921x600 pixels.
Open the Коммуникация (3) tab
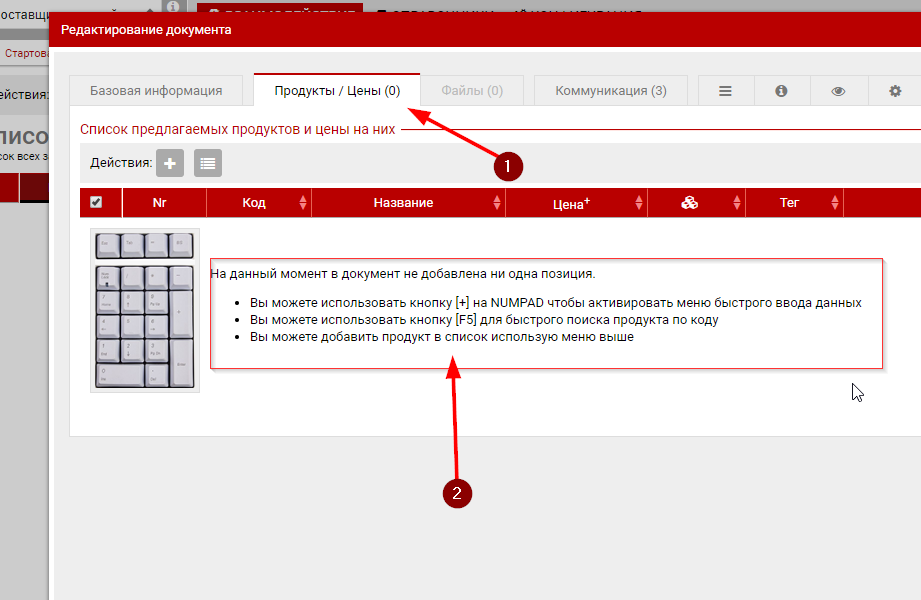(x=611, y=91)
